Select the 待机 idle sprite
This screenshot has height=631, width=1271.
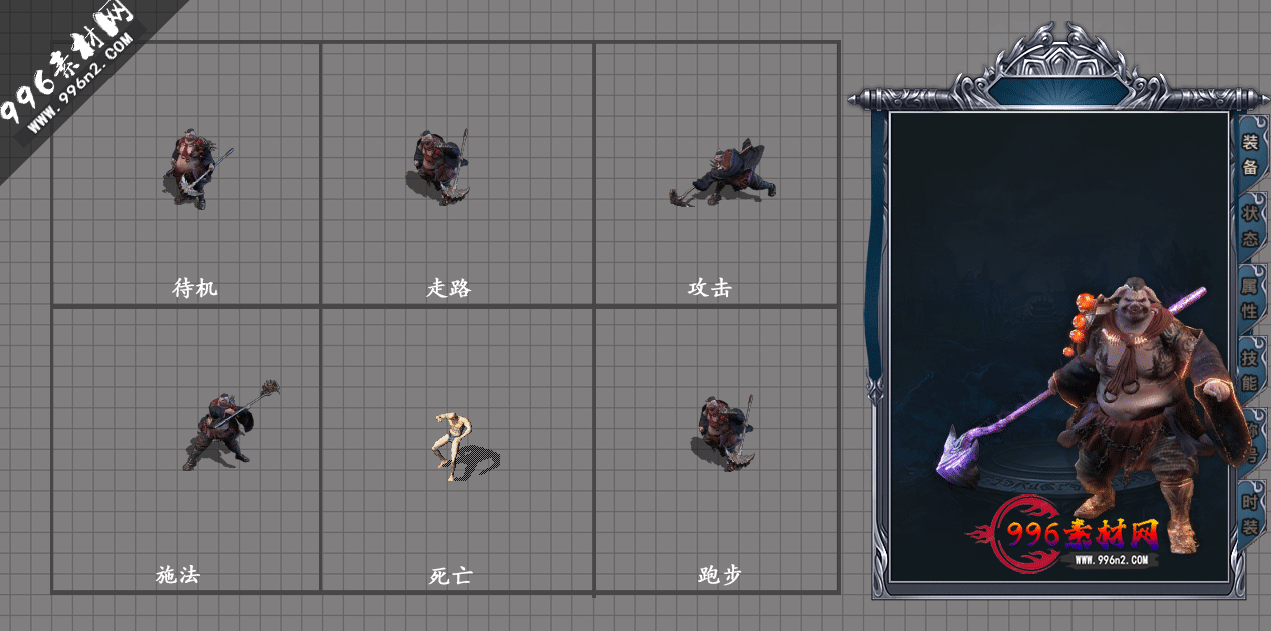tap(196, 168)
